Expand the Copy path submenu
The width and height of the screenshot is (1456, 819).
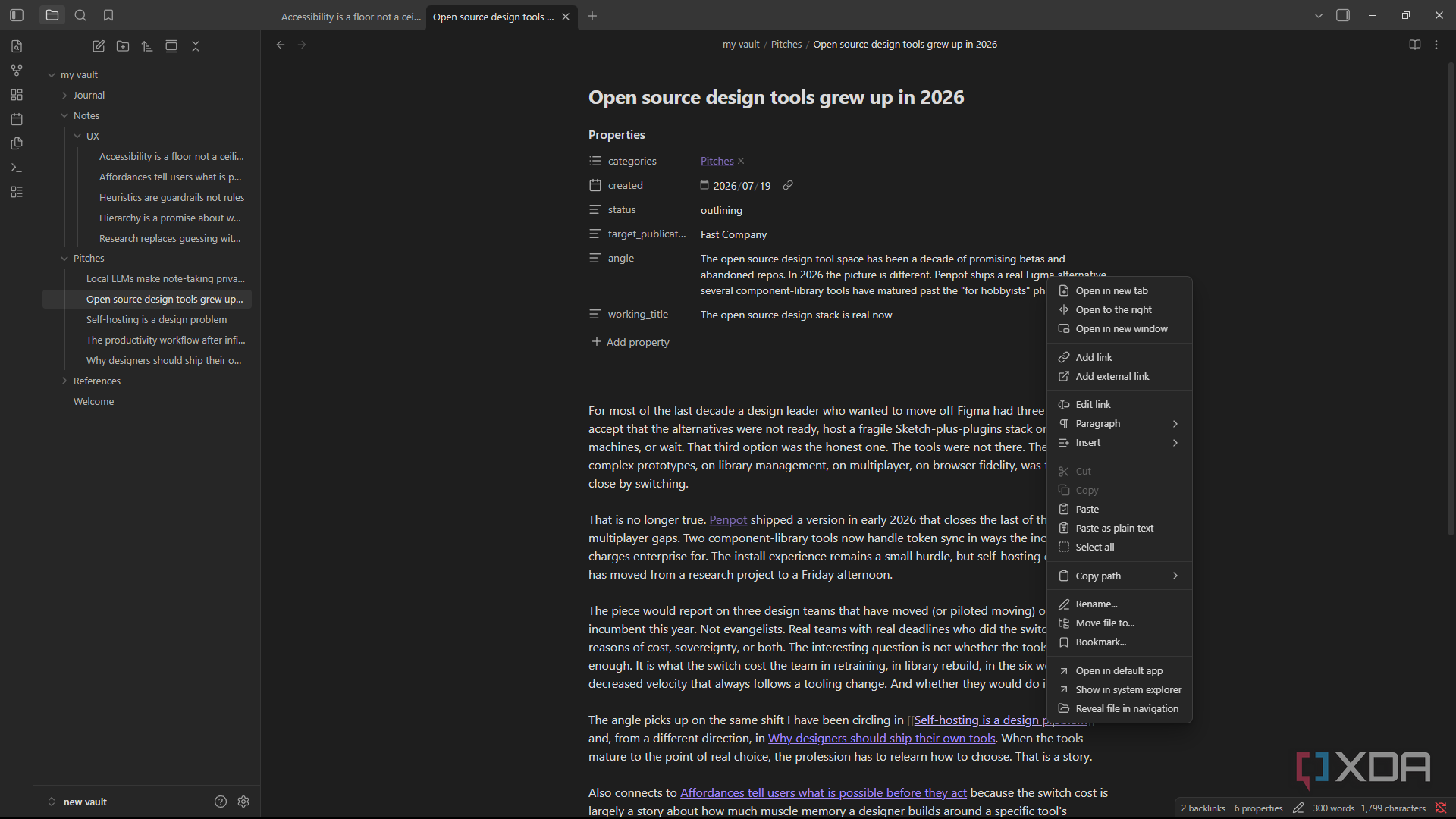pyautogui.click(x=1119, y=576)
